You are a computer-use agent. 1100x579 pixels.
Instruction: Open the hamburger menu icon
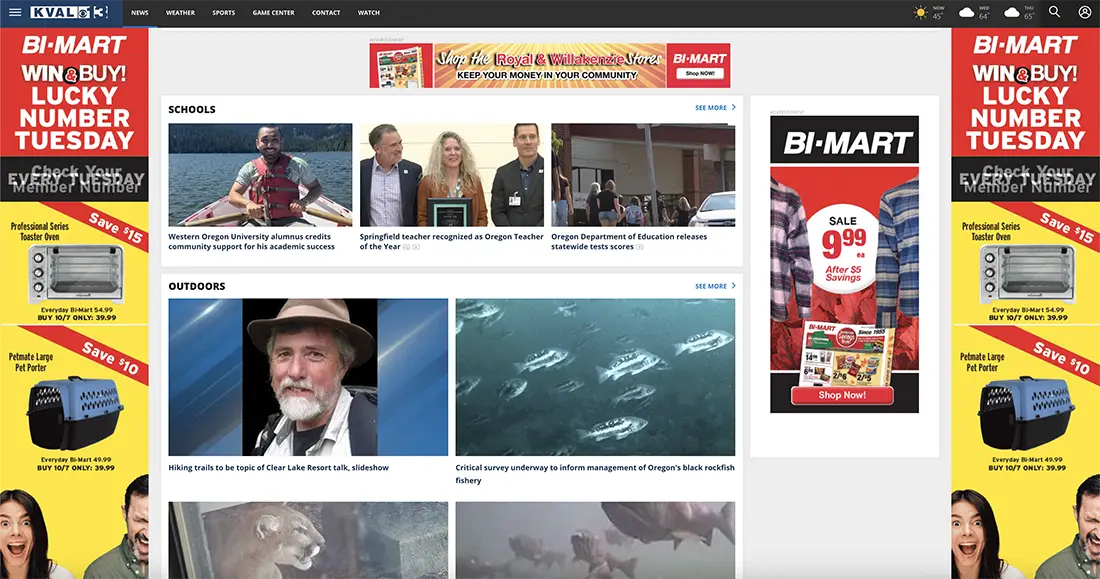(15, 13)
